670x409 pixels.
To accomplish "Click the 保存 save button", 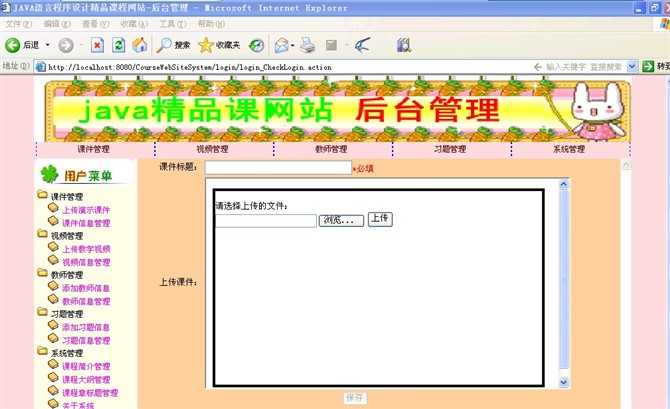I will (355, 398).
